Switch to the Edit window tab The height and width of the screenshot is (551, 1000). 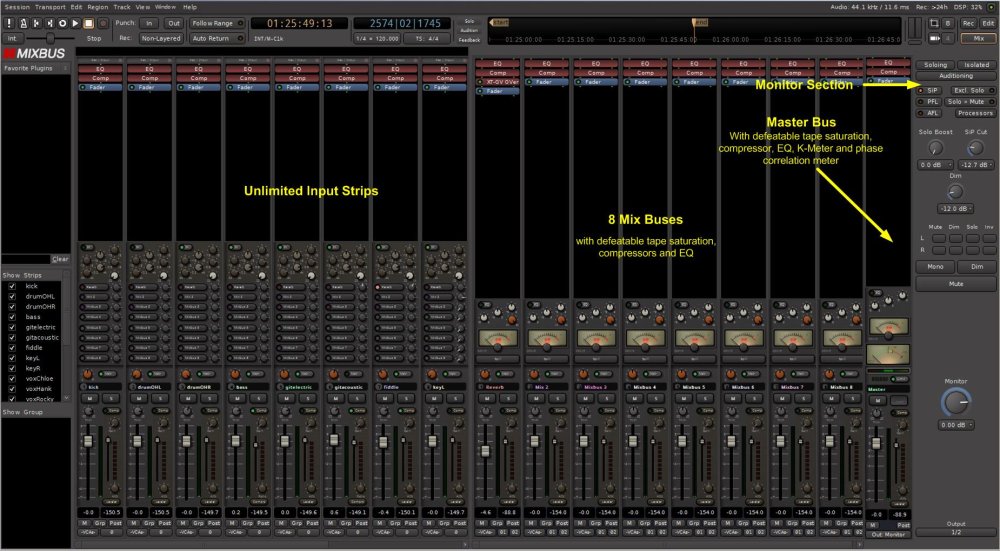(987, 23)
